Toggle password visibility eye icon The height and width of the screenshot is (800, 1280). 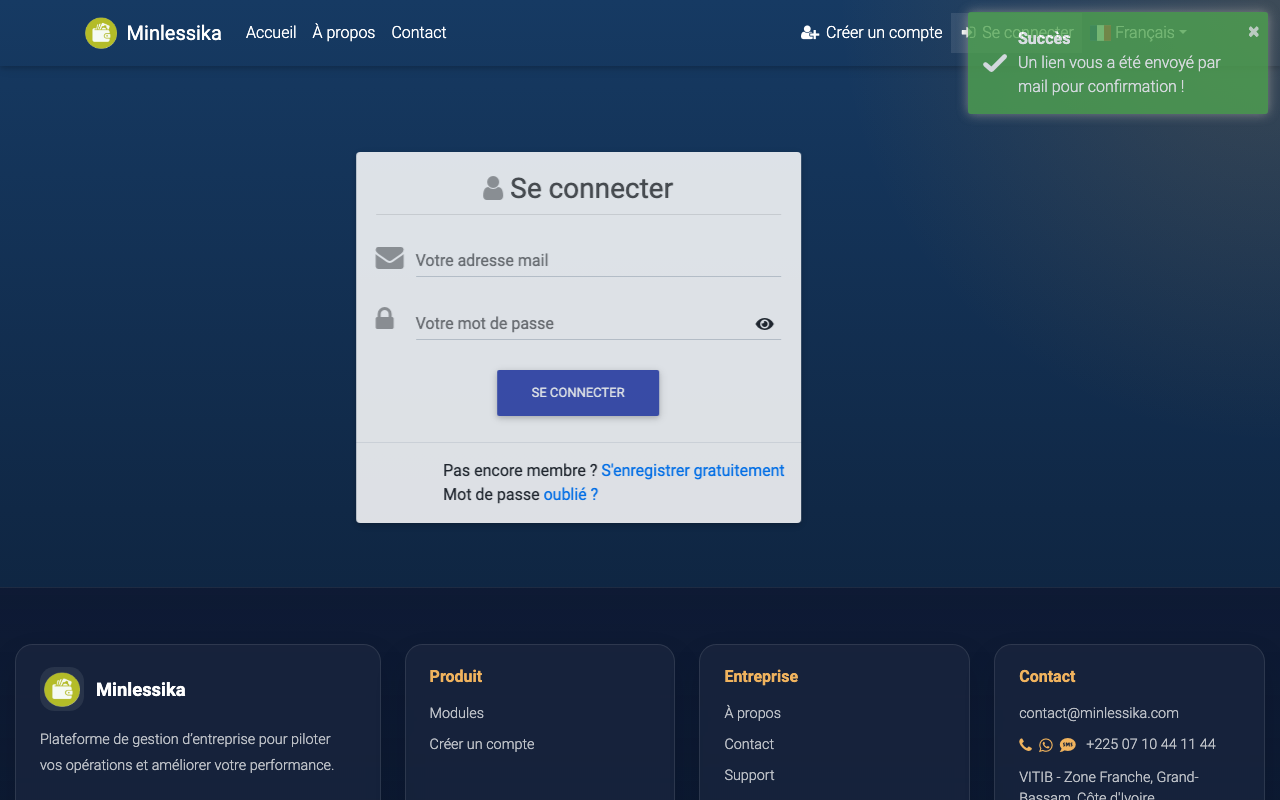pyautogui.click(x=765, y=324)
